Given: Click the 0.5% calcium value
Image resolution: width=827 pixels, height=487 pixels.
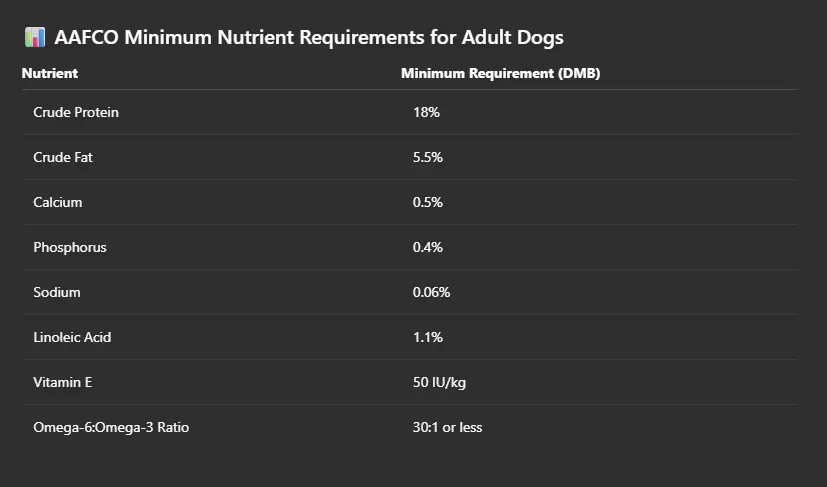Looking at the screenshot, I should click(x=428, y=202).
